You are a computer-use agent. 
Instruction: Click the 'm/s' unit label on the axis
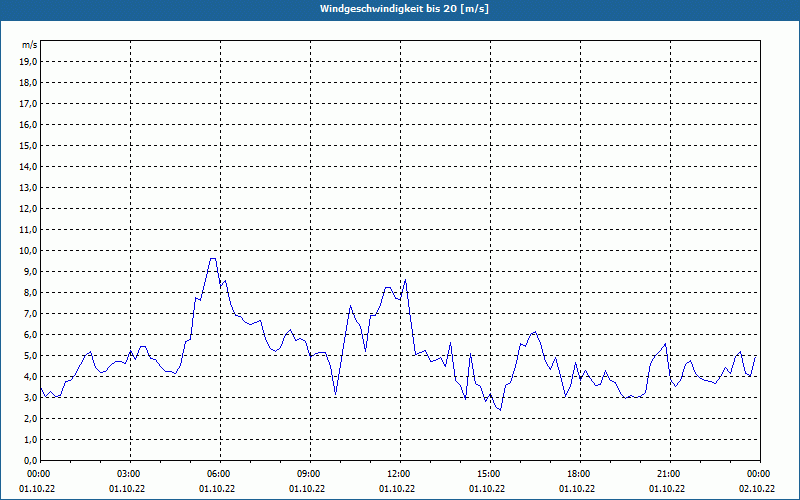pyautogui.click(x=29, y=45)
